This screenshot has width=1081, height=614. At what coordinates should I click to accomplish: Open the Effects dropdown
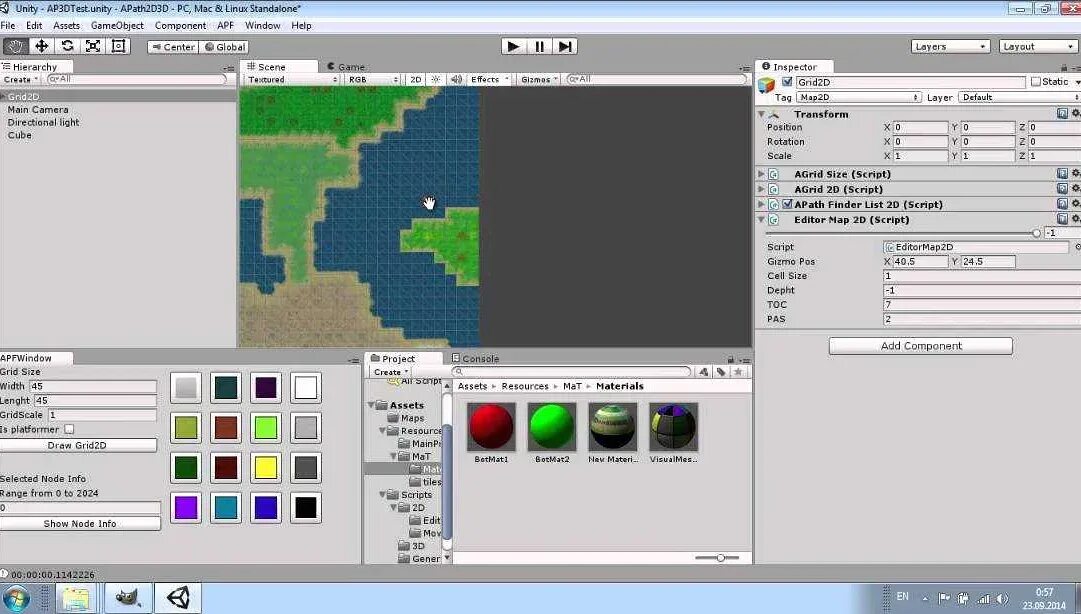pos(489,80)
